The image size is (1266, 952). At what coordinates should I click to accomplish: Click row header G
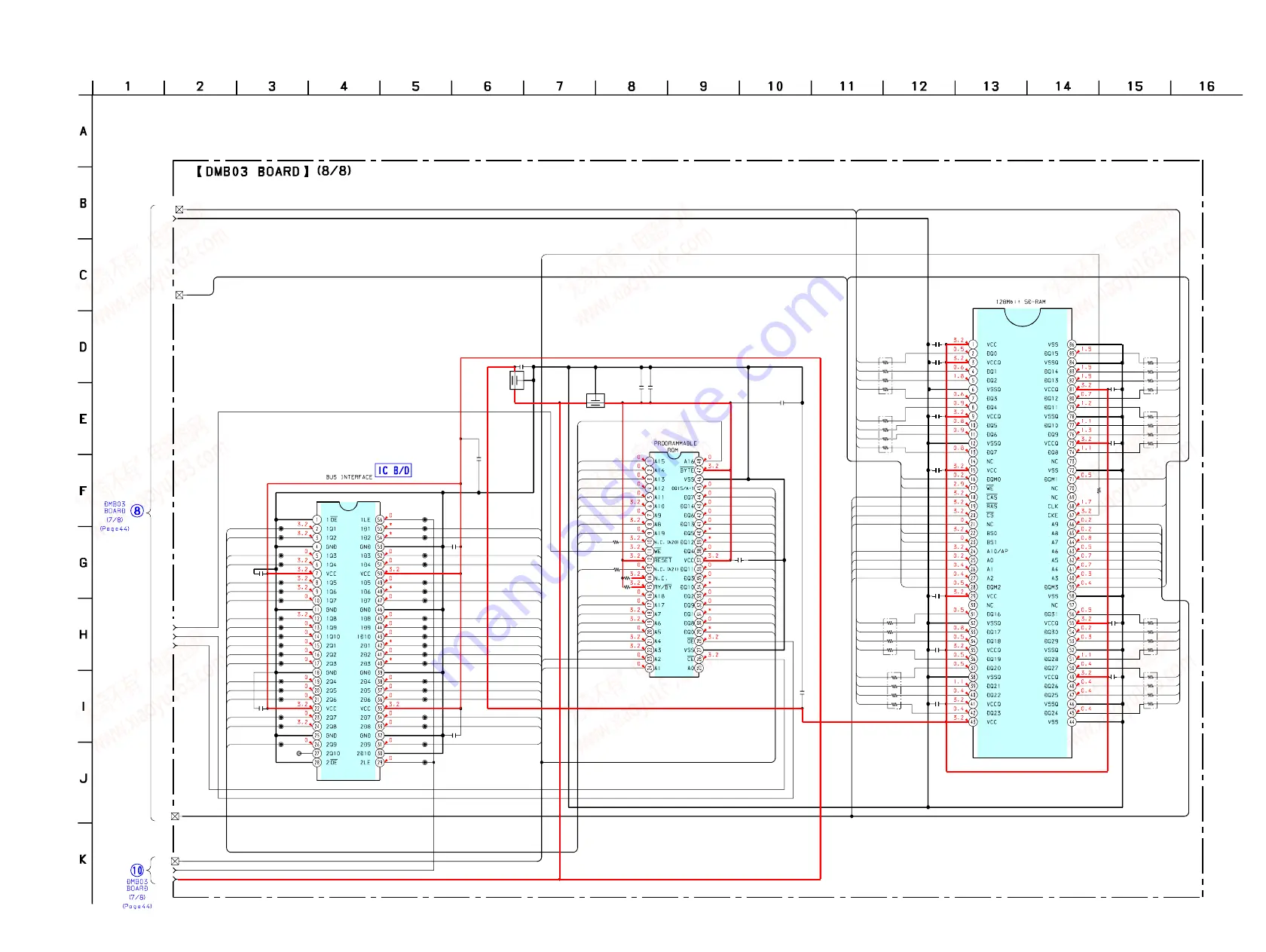[x=84, y=563]
